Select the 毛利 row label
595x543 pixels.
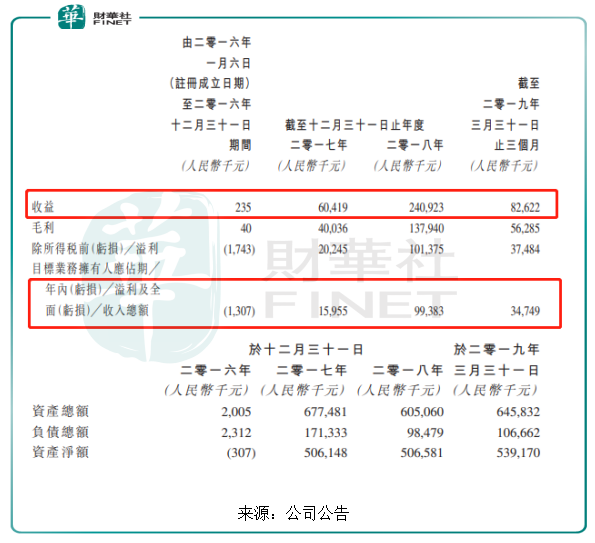[x=43, y=228]
